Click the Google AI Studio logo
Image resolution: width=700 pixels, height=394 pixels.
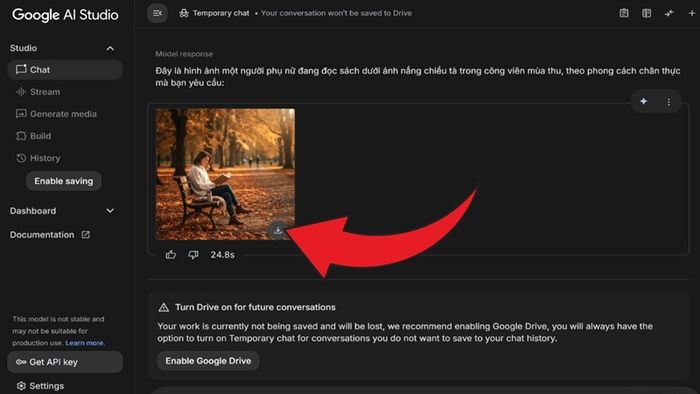[x=65, y=15]
